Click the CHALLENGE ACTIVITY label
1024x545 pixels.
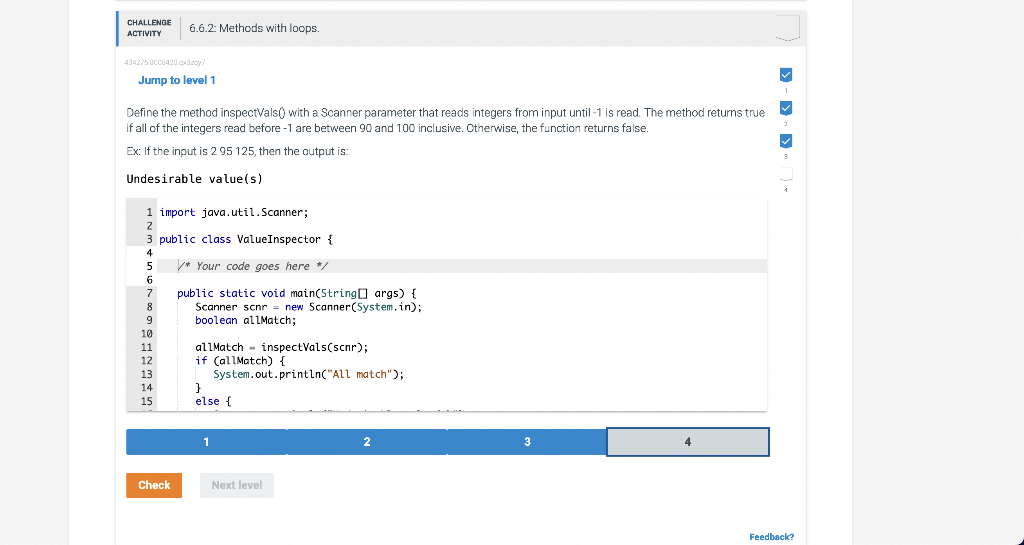click(x=149, y=28)
